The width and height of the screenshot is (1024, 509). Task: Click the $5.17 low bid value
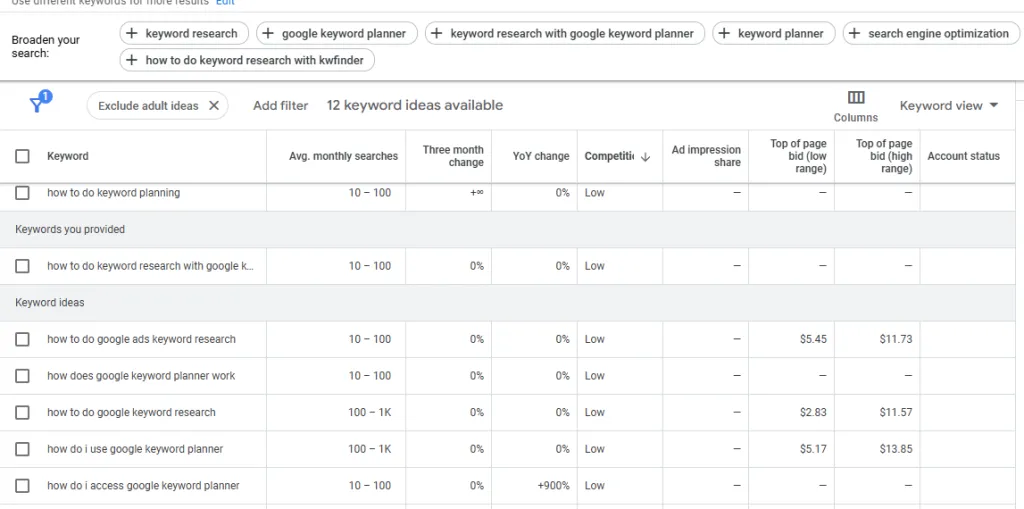pyautogui.click(x=813, y=449)
